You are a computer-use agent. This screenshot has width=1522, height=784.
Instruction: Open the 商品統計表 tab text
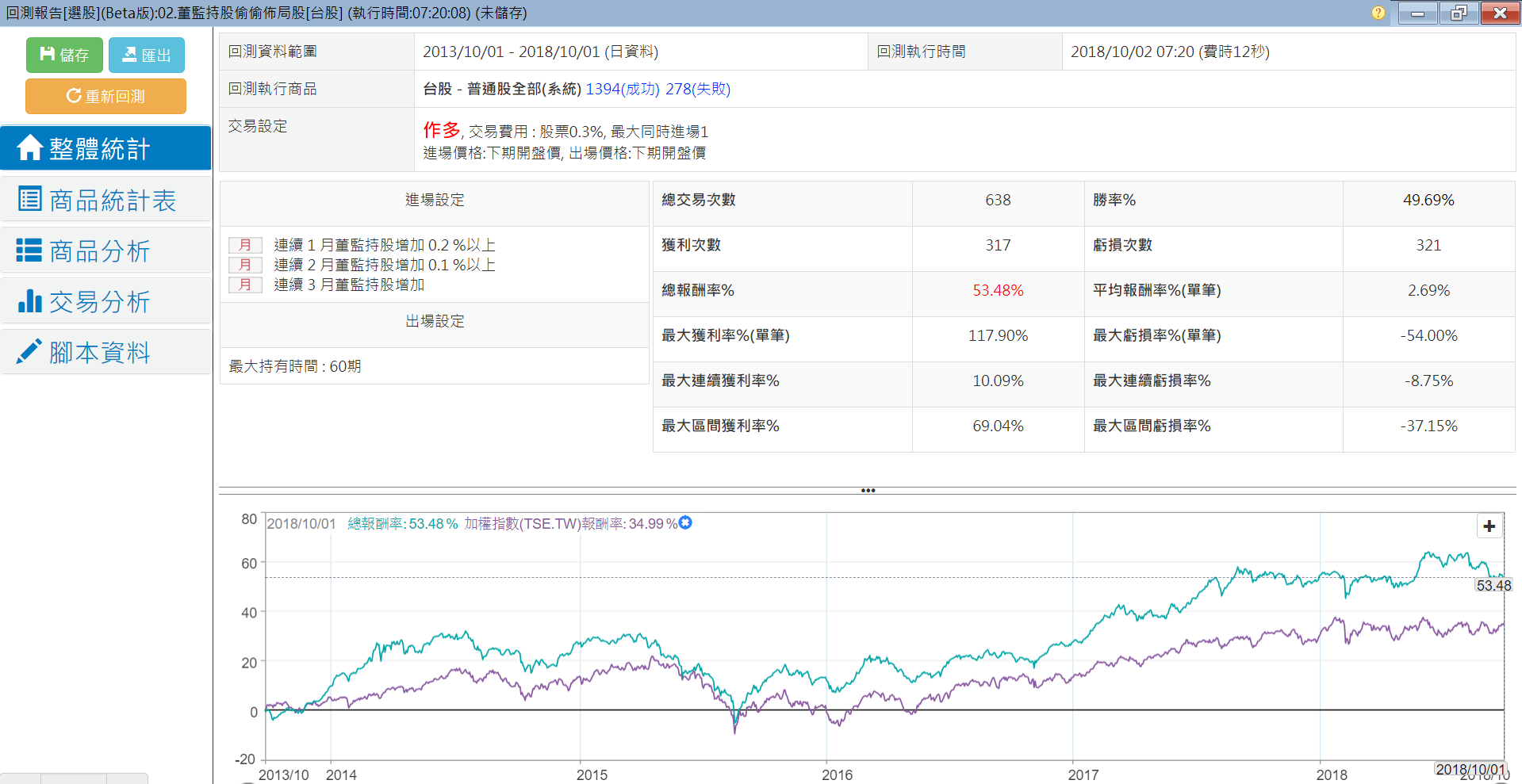(x=113, y=201)
